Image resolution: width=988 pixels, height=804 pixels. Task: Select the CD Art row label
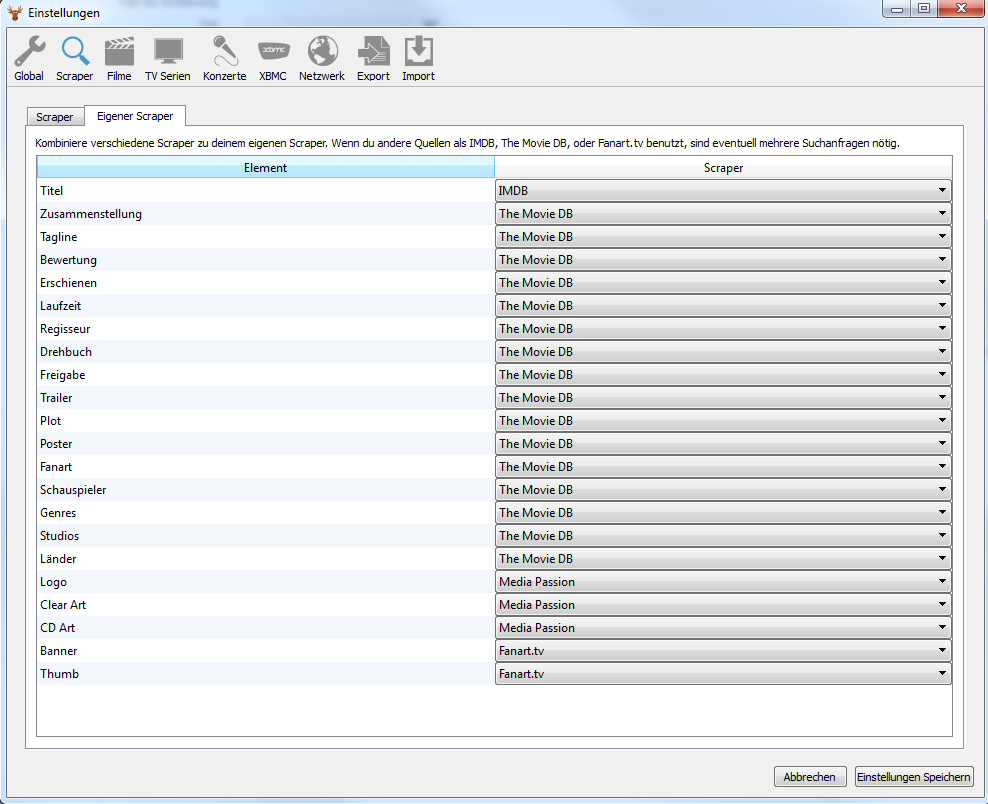[x=57, y=628]
